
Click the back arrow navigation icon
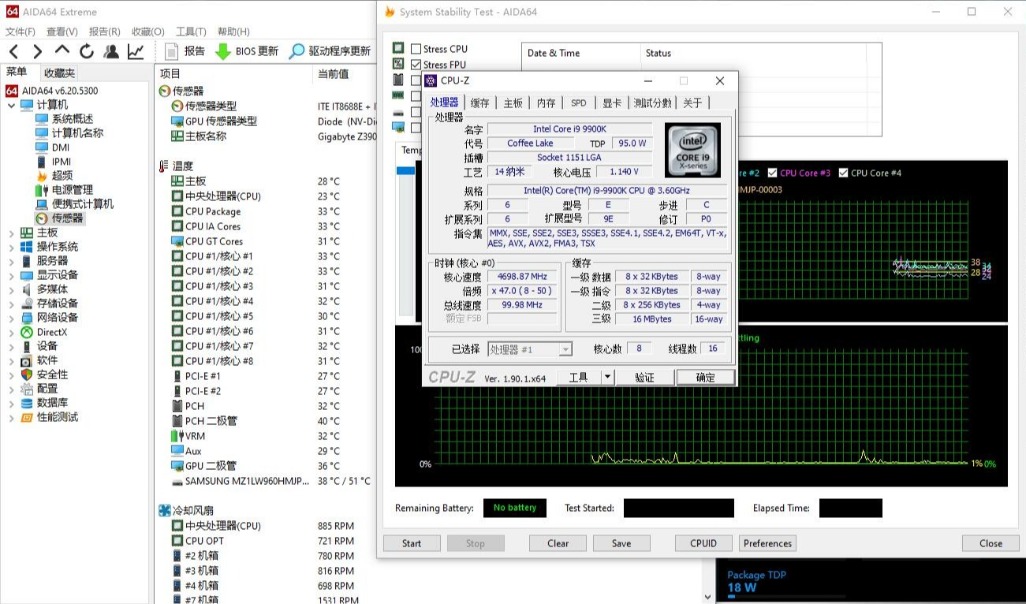point(13,50)
